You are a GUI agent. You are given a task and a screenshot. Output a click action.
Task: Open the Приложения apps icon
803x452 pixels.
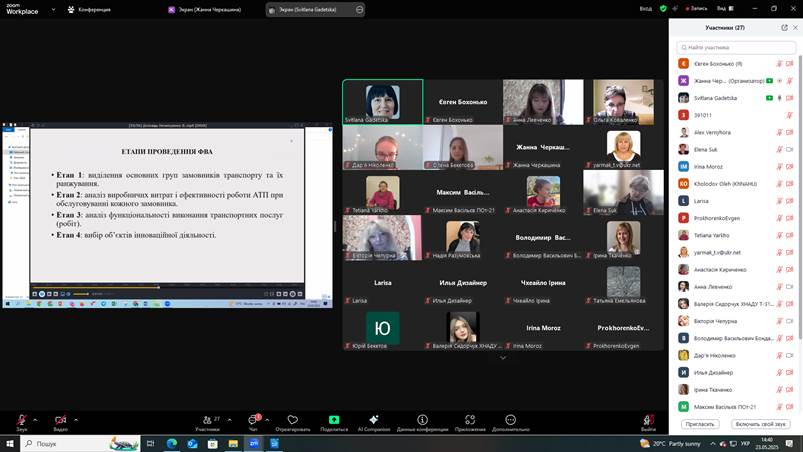click(470, 421)
